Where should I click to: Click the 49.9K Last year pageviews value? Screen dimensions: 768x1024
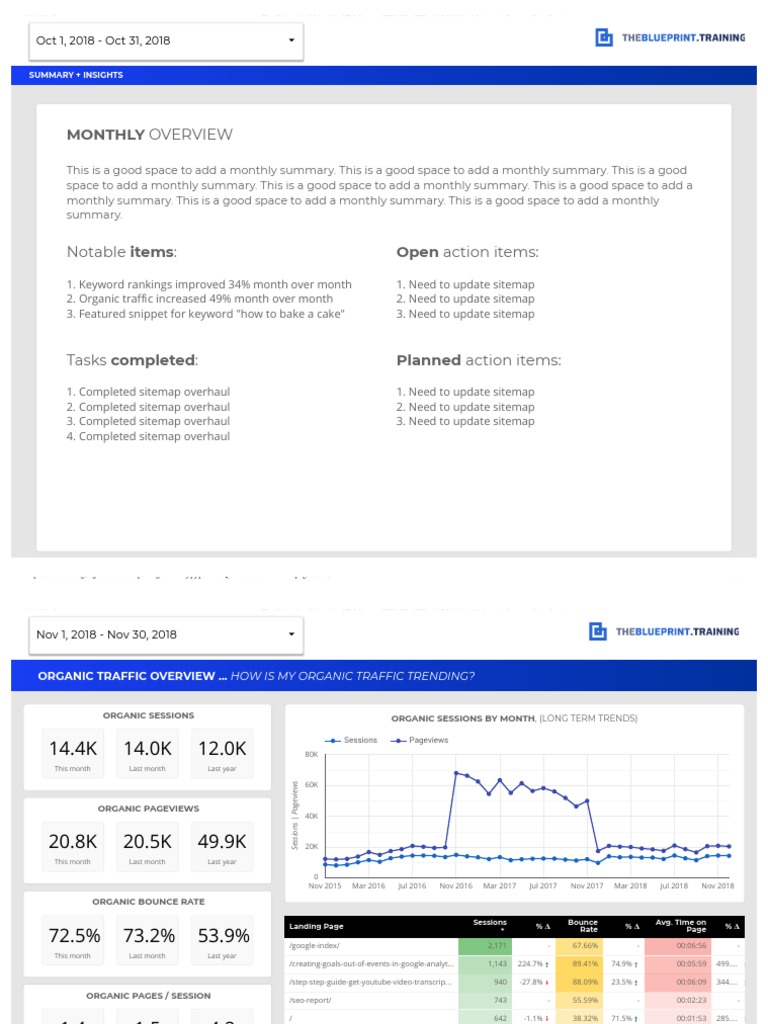(x=222, y=841)
